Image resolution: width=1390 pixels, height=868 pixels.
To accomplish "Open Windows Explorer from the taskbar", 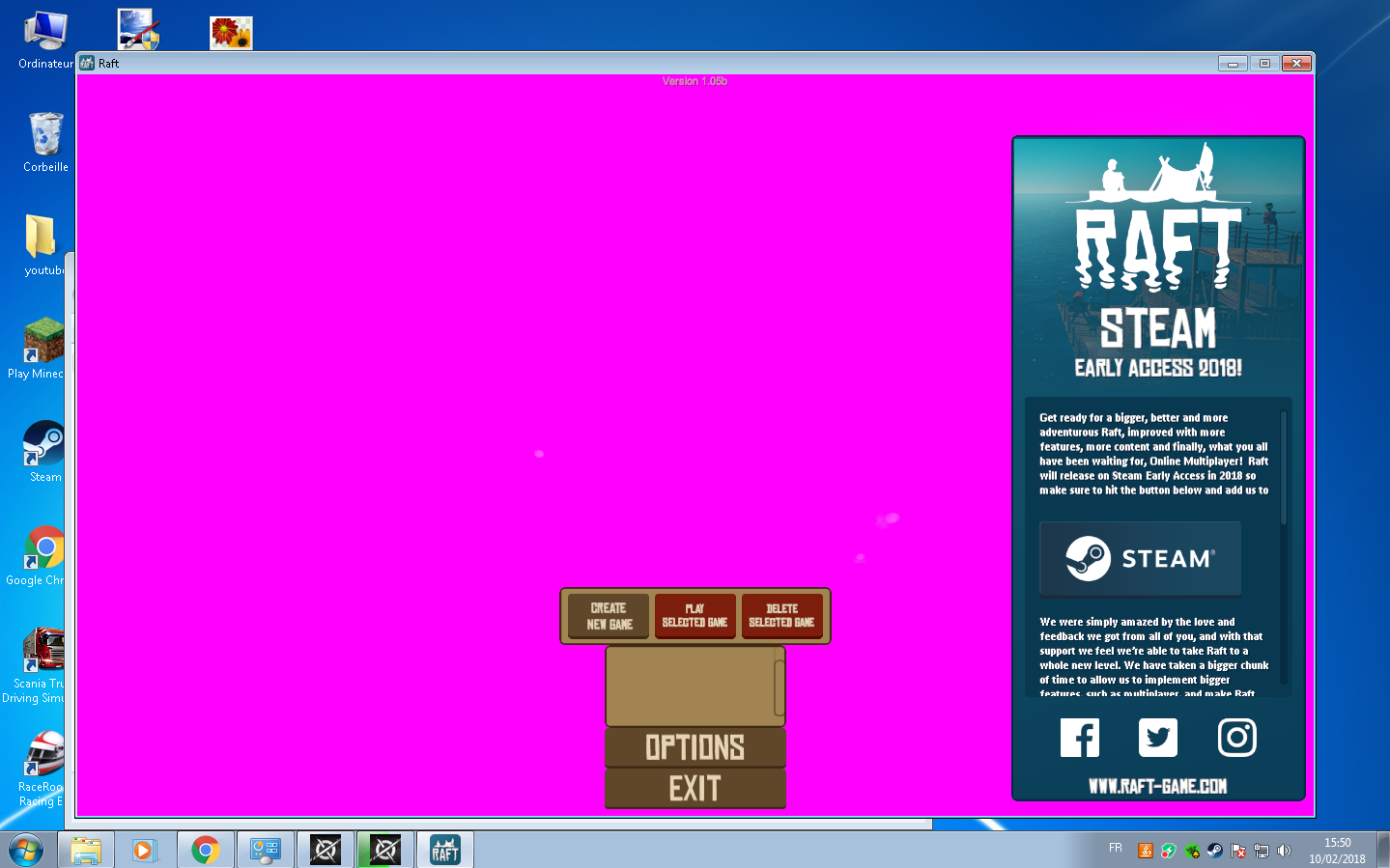I will click(86, 850).
